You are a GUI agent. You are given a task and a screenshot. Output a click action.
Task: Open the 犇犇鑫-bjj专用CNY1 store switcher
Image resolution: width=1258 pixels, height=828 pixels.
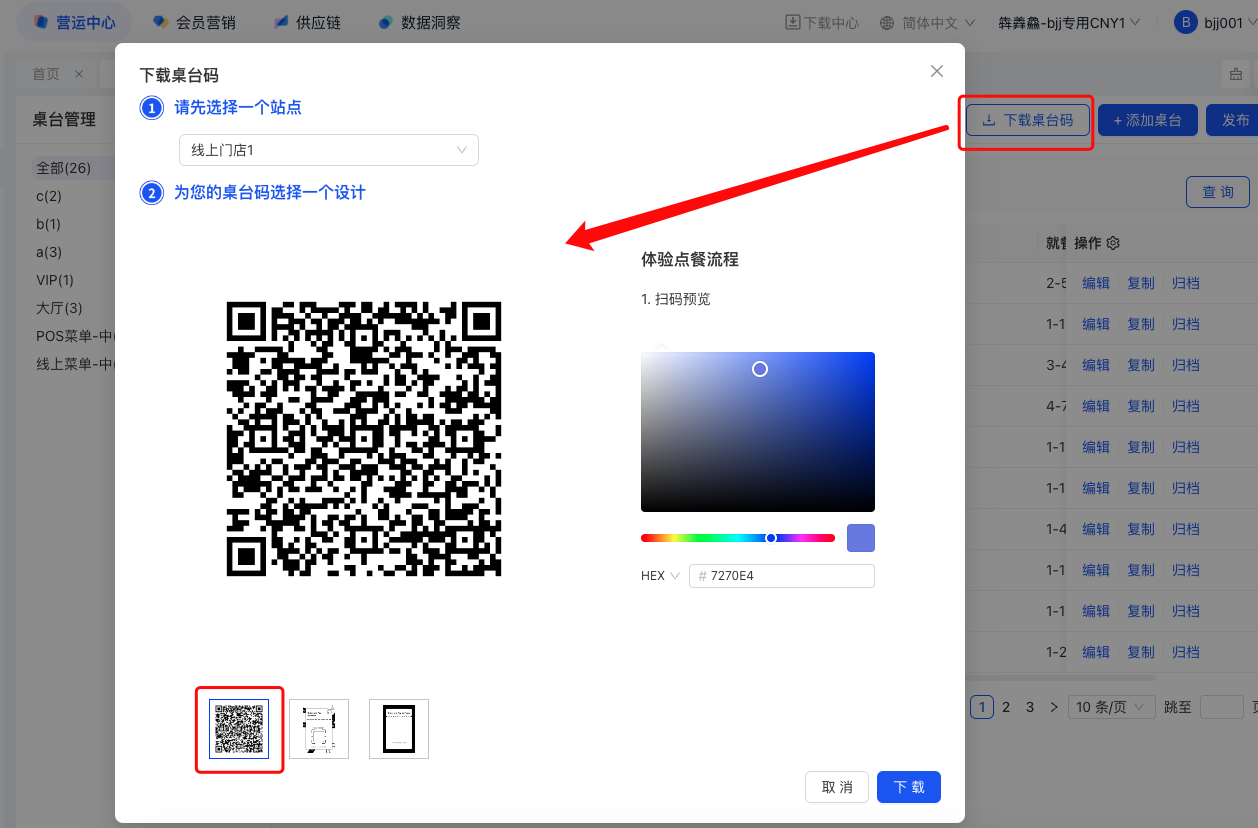pos(1069,22)
